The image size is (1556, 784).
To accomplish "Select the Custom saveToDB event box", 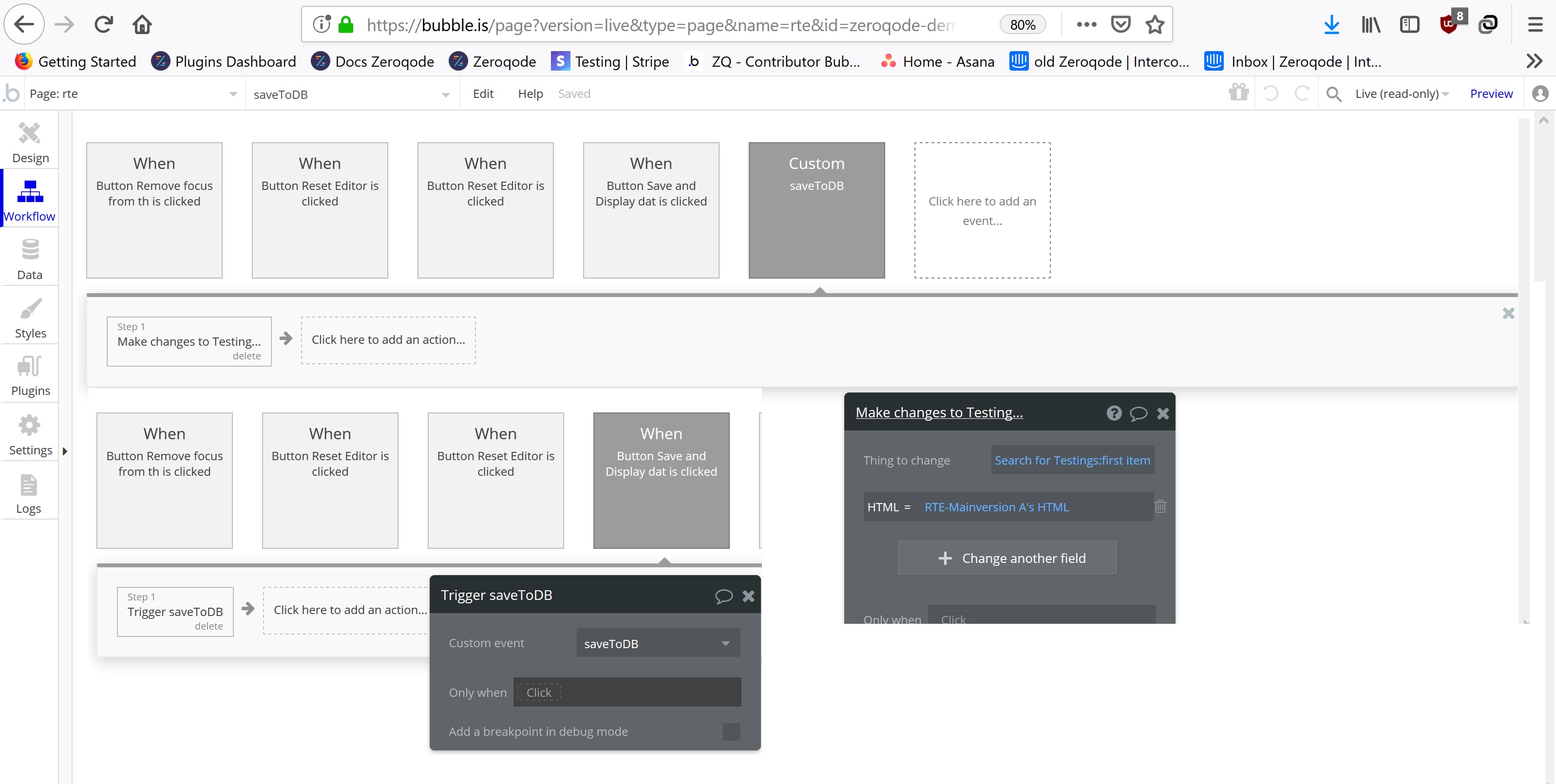I will [816, 210].
